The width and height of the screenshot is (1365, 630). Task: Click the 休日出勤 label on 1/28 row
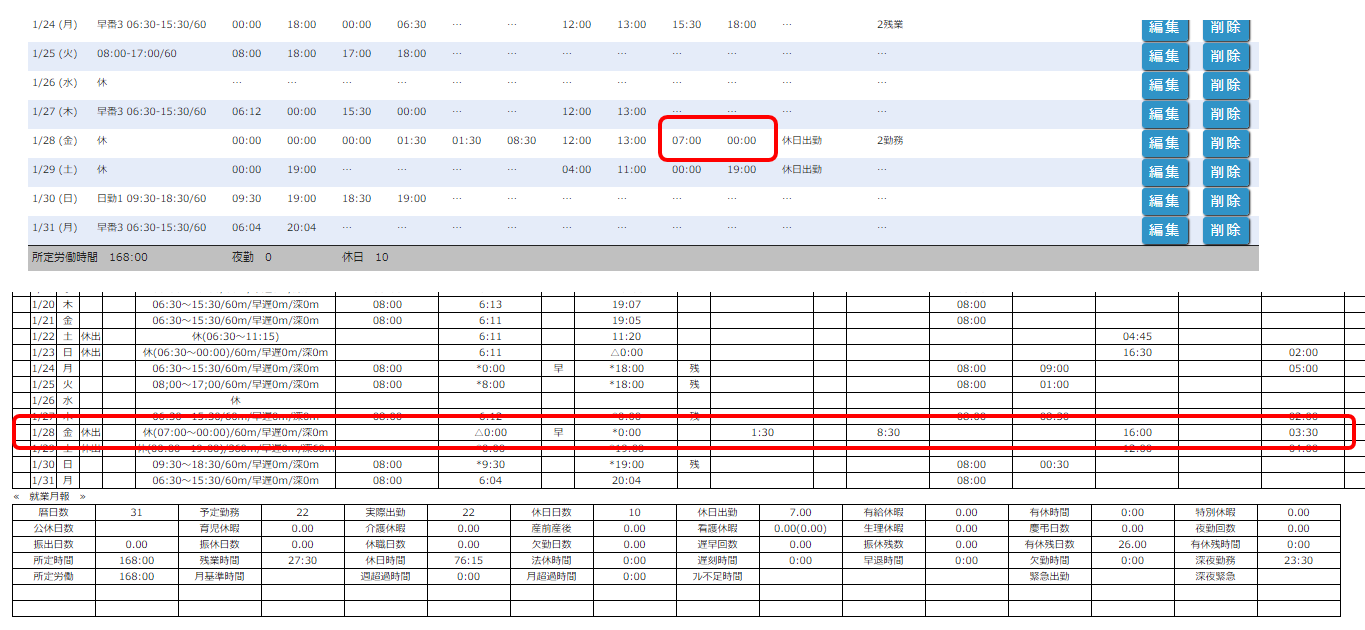click(x=802, y=141)
